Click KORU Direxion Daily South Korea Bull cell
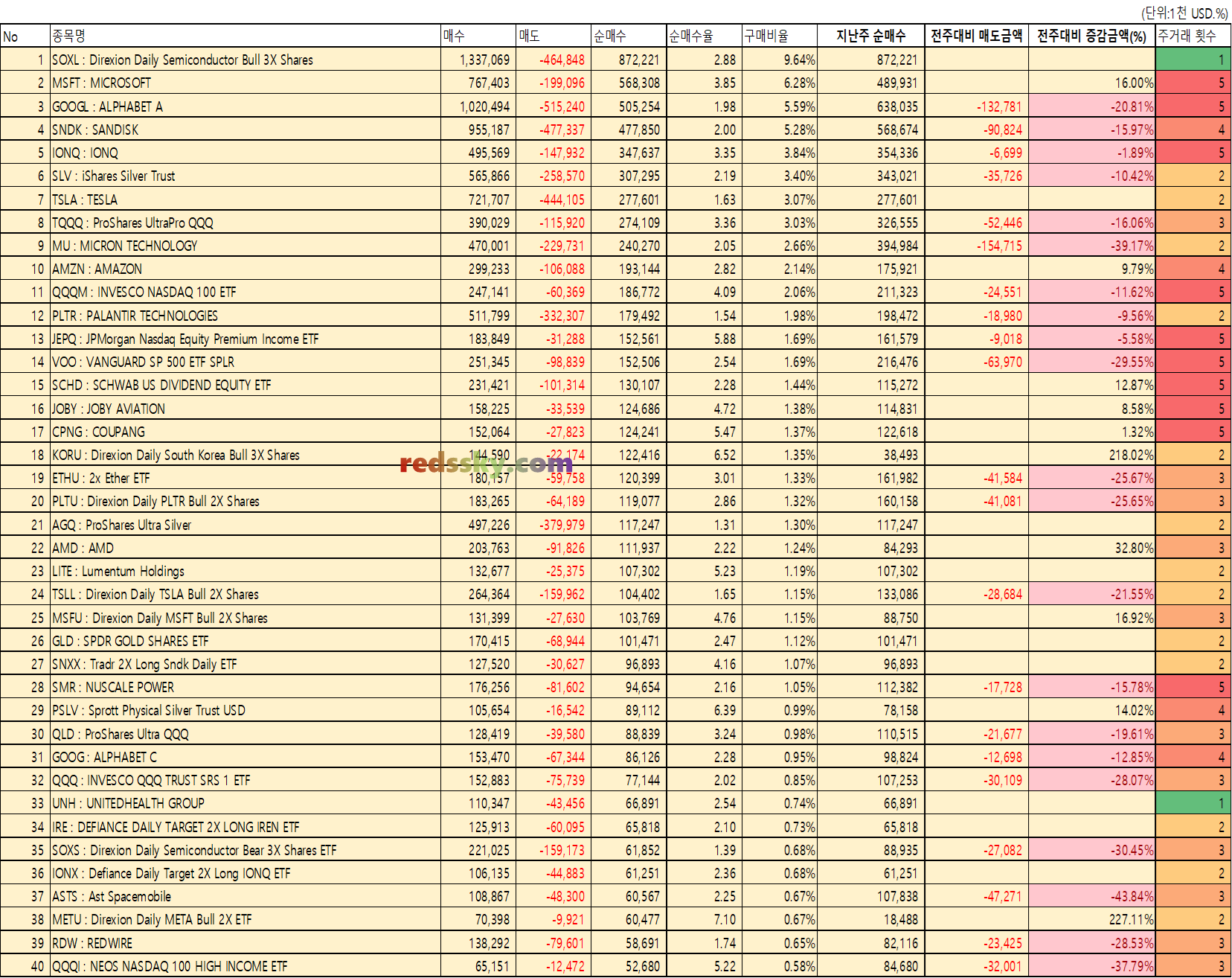This screenshot has width=1232, height=978. tap(246, 455)
